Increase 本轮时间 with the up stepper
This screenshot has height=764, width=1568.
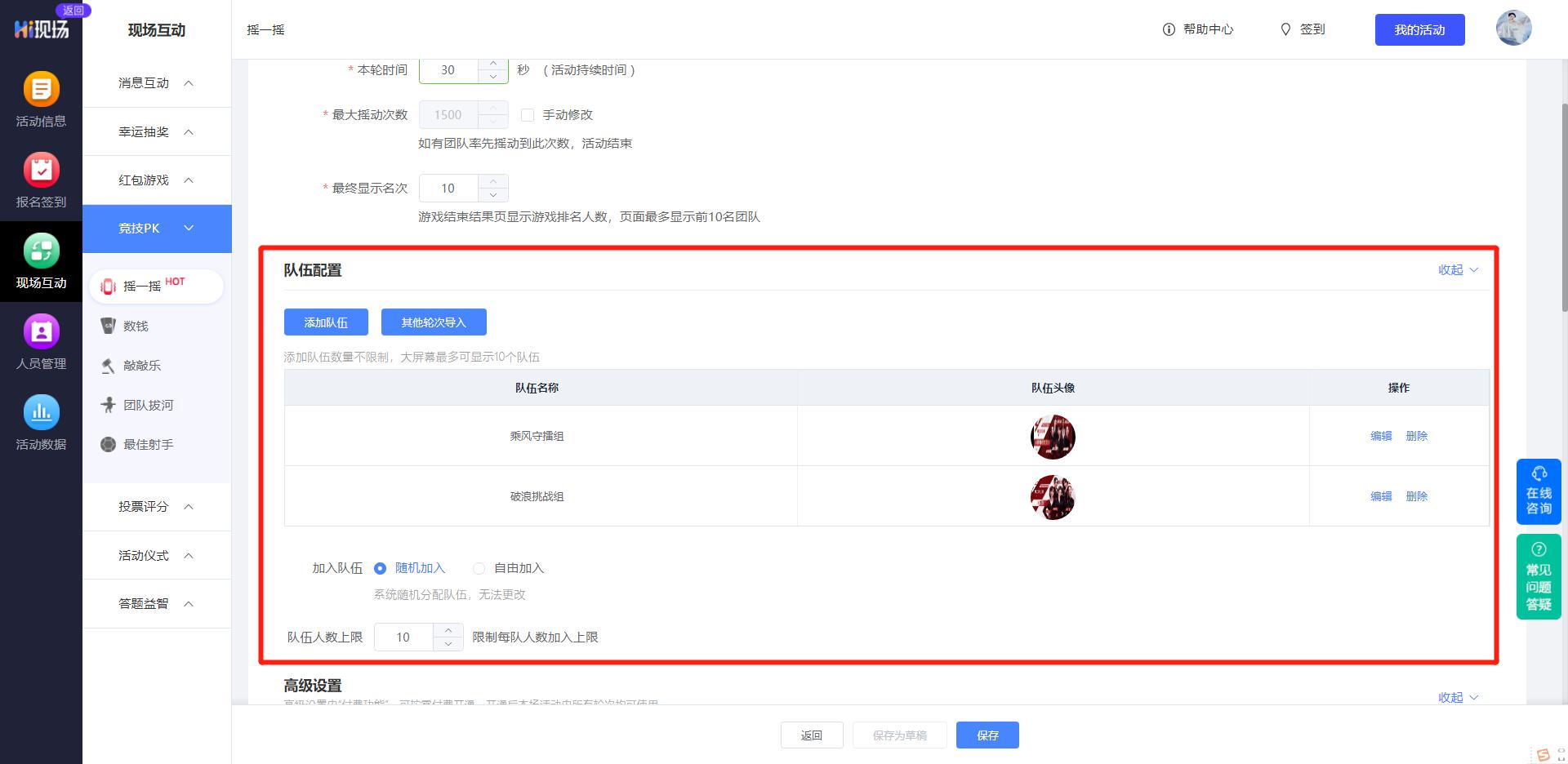(x=492, y=64)
